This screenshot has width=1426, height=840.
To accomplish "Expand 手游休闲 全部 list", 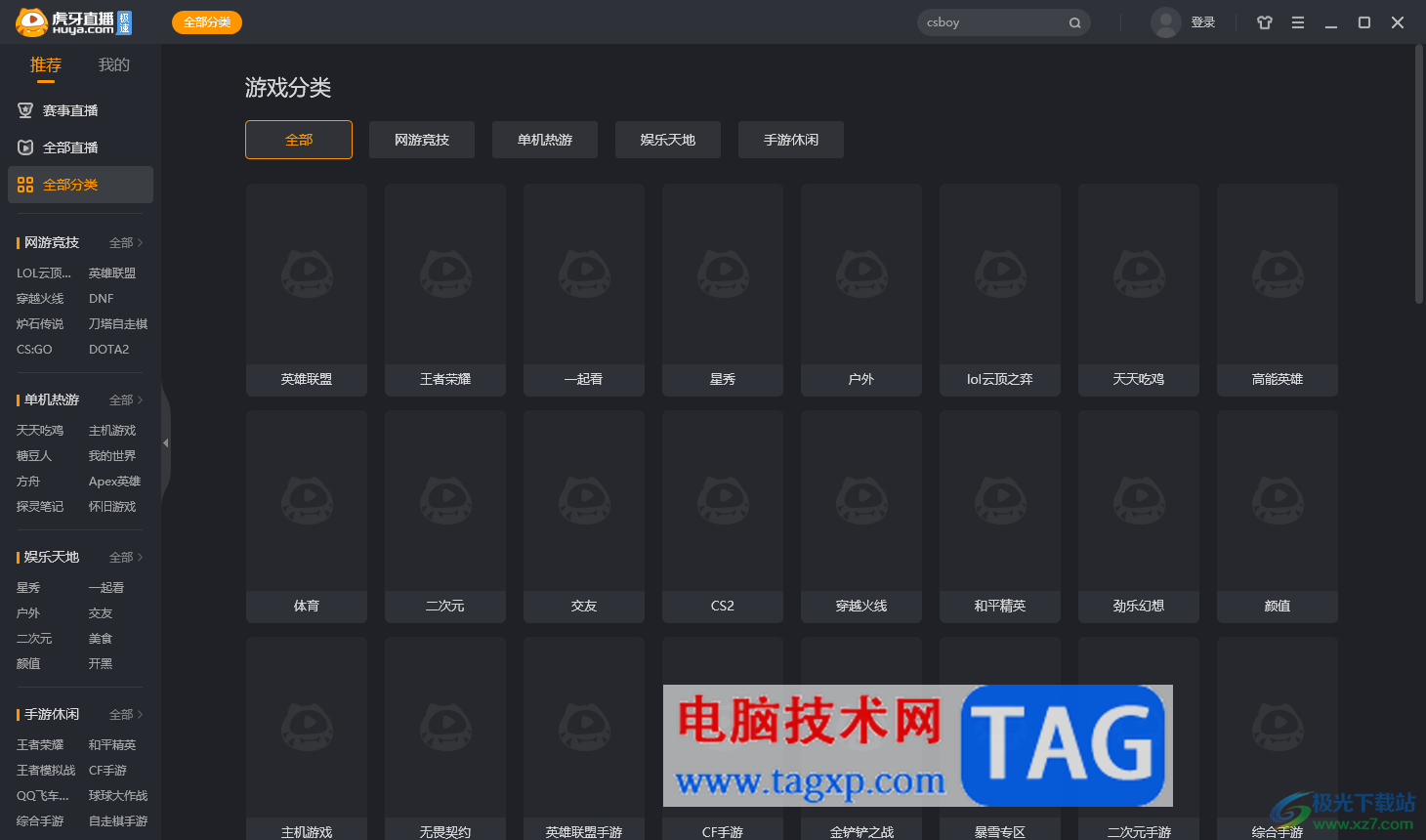I will [126, 714].
